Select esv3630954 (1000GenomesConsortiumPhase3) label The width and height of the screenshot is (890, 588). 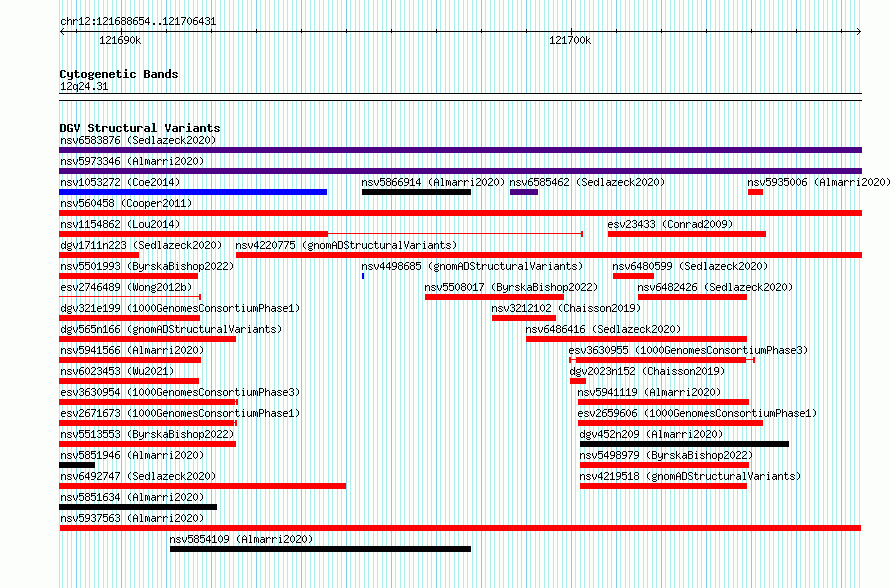180,392
